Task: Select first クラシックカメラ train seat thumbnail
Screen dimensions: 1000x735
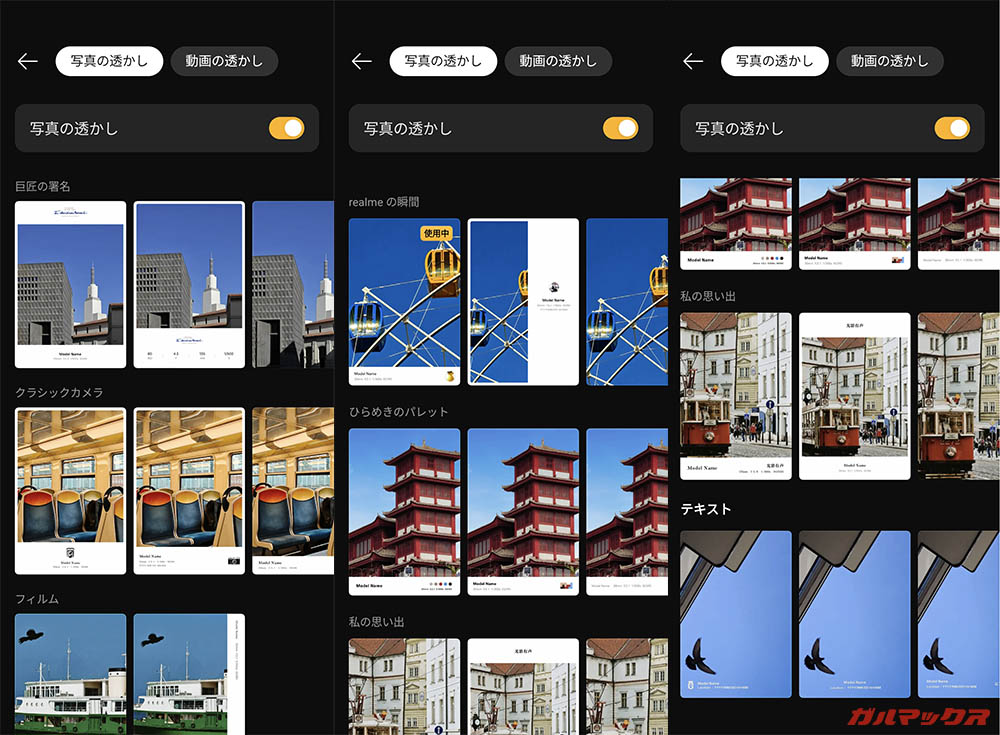Action: tap(71, 490)
